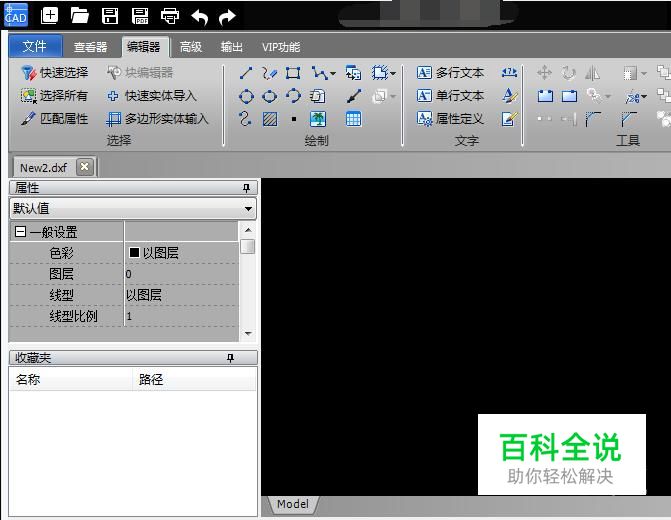Click 多行文本 button
The height and width of the screenshot is (520, 671).
[x=451, y=72]
